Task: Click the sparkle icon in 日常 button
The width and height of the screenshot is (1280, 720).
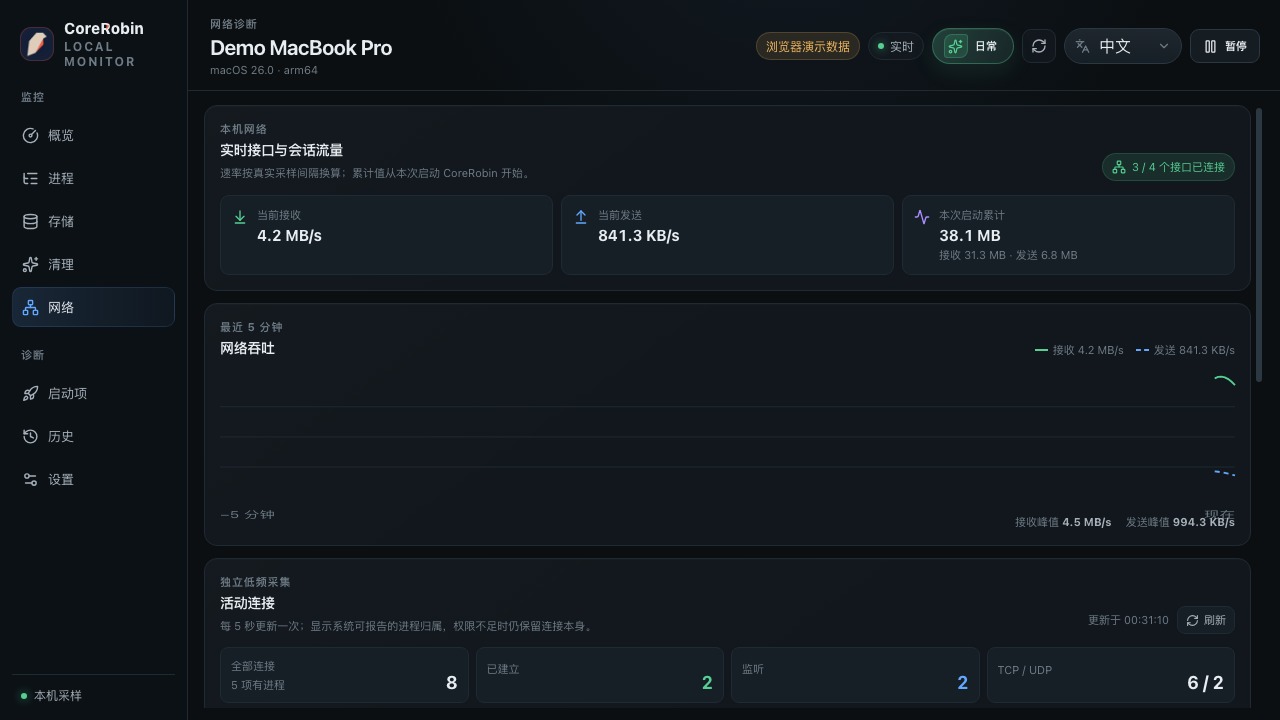Action: [955, 46]
